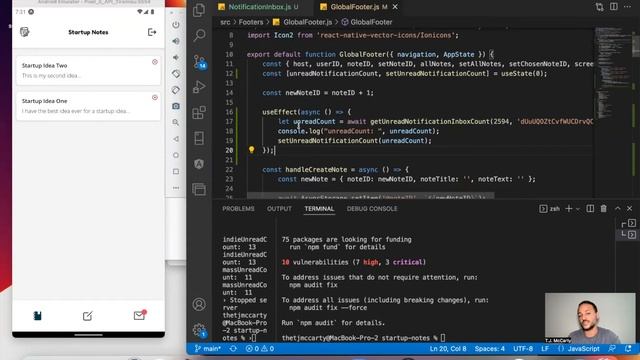Click the GlobalFooter symbol breadcrumb
Image resolution: width=640 pixels, height=360 pixels.
[x=367, y=22]
